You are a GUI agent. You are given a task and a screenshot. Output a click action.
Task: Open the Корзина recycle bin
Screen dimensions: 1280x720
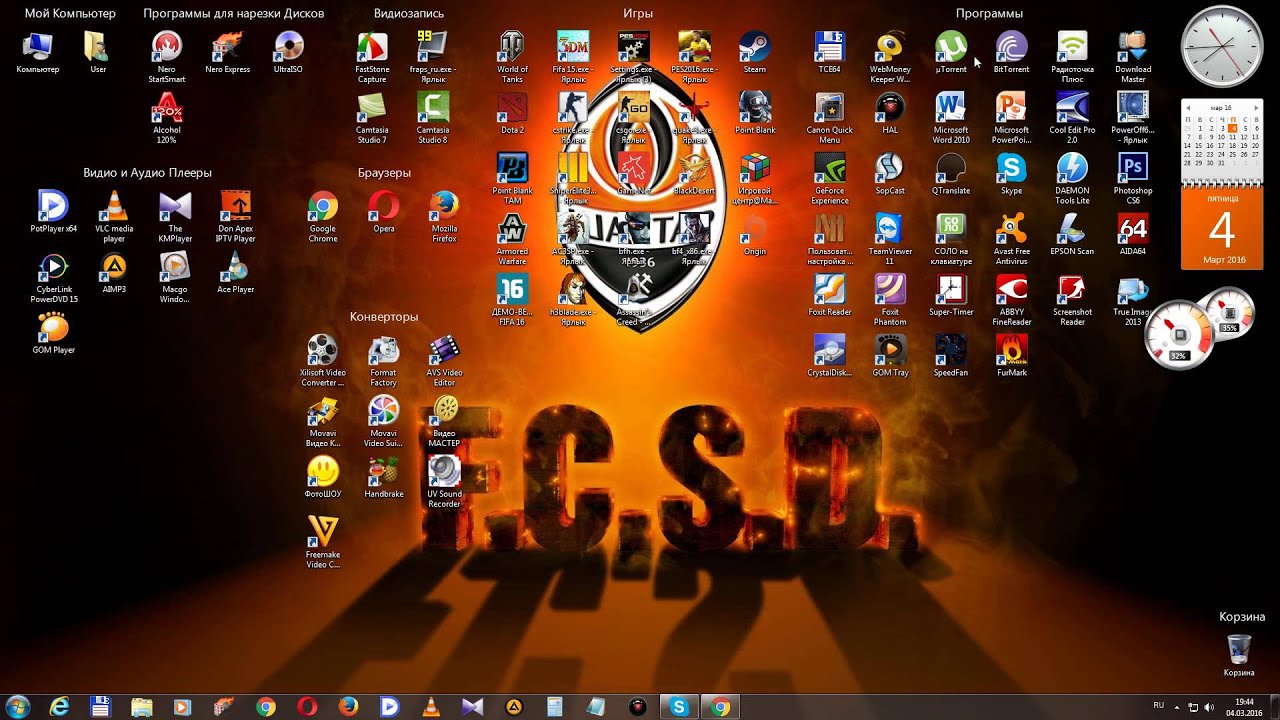coord(1238,655)
